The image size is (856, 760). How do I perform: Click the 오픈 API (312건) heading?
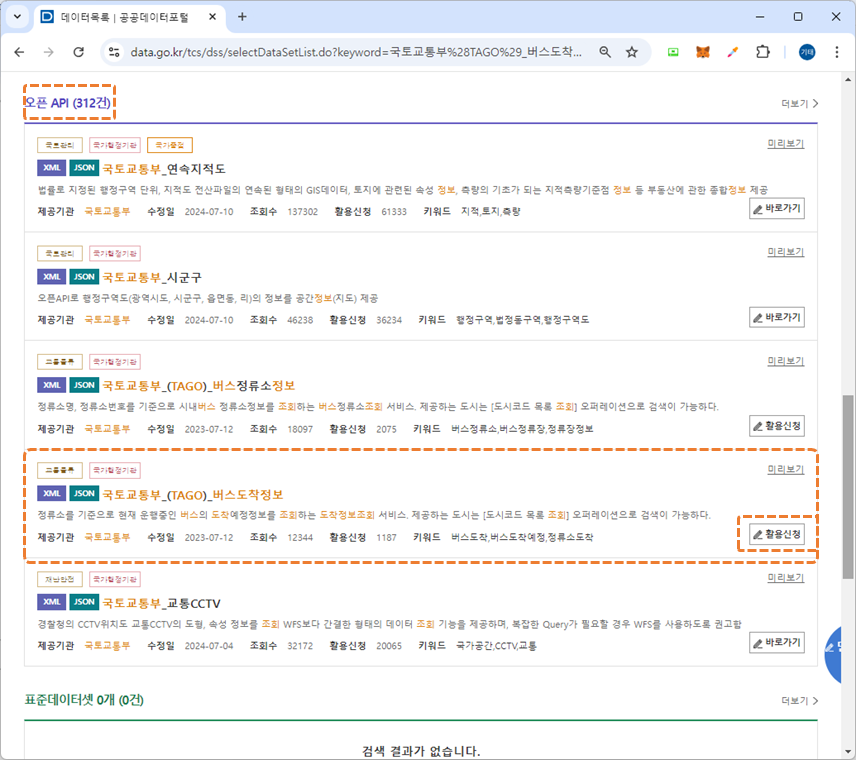(68, 103)
